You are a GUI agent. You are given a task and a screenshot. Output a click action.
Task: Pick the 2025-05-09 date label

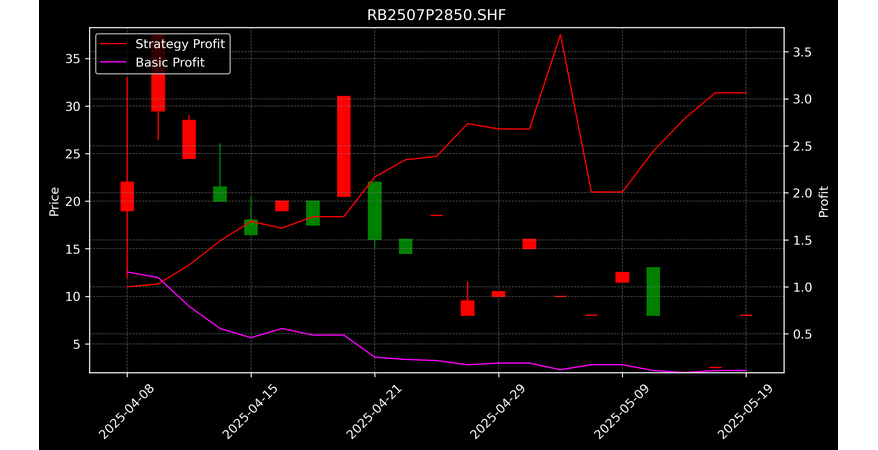point(620,411)
